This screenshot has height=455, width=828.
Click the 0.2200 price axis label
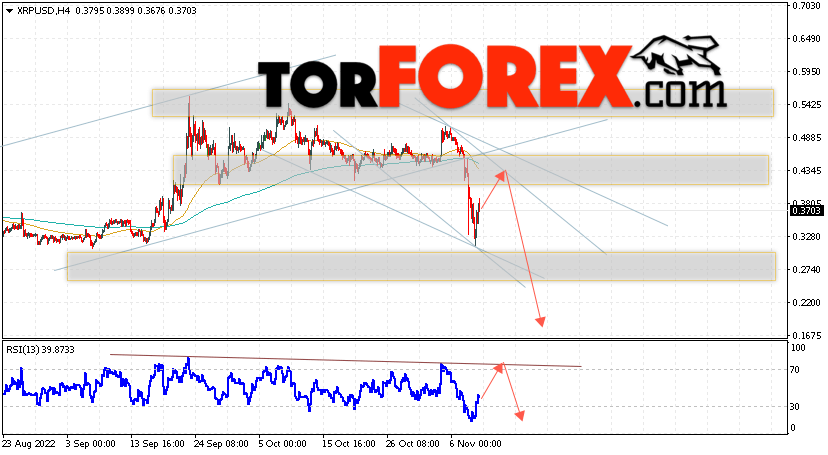pyautogui.click(x=806, y=302)
